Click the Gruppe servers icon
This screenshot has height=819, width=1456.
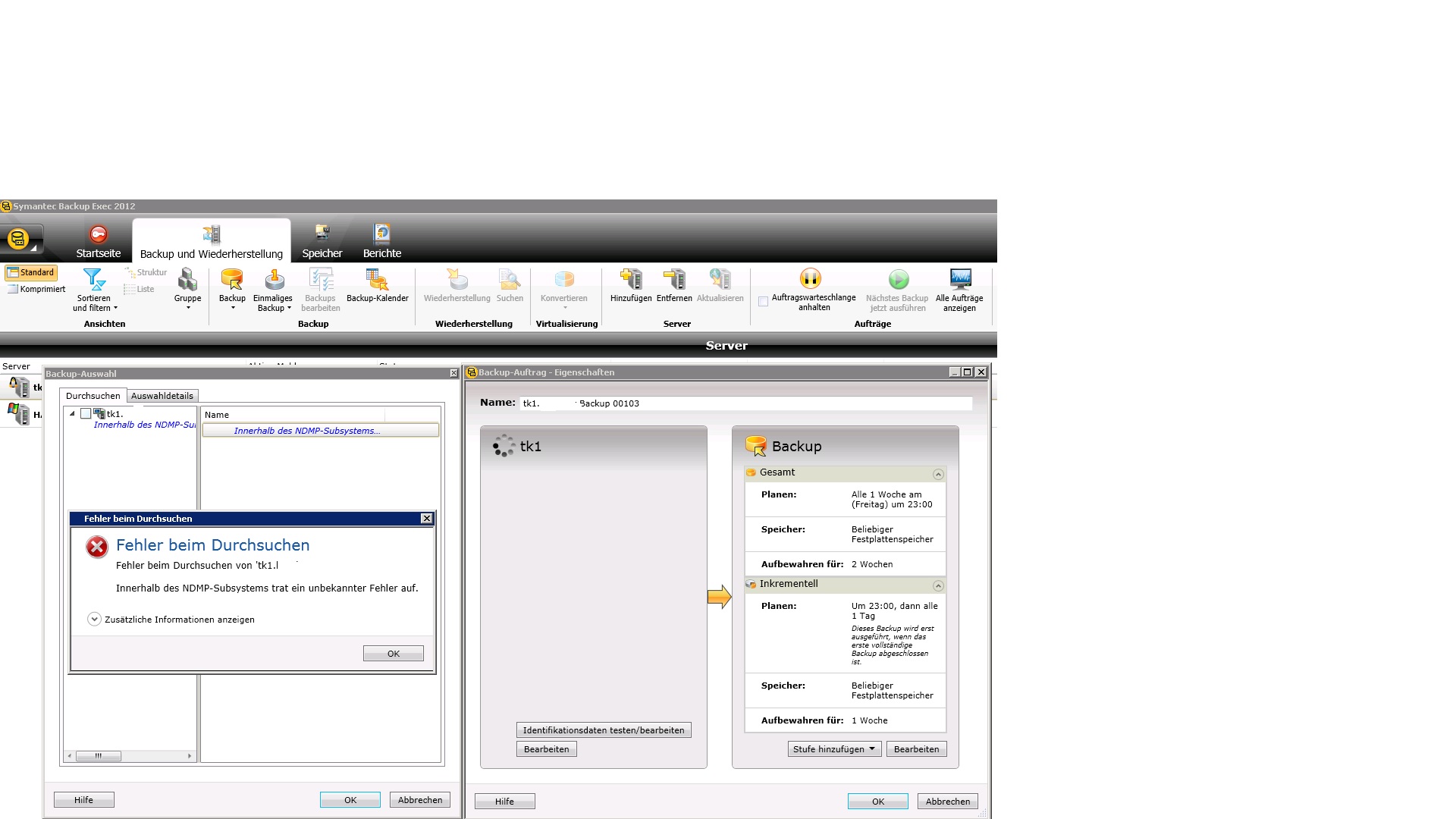pyautogui.click(x=187, y=281)
